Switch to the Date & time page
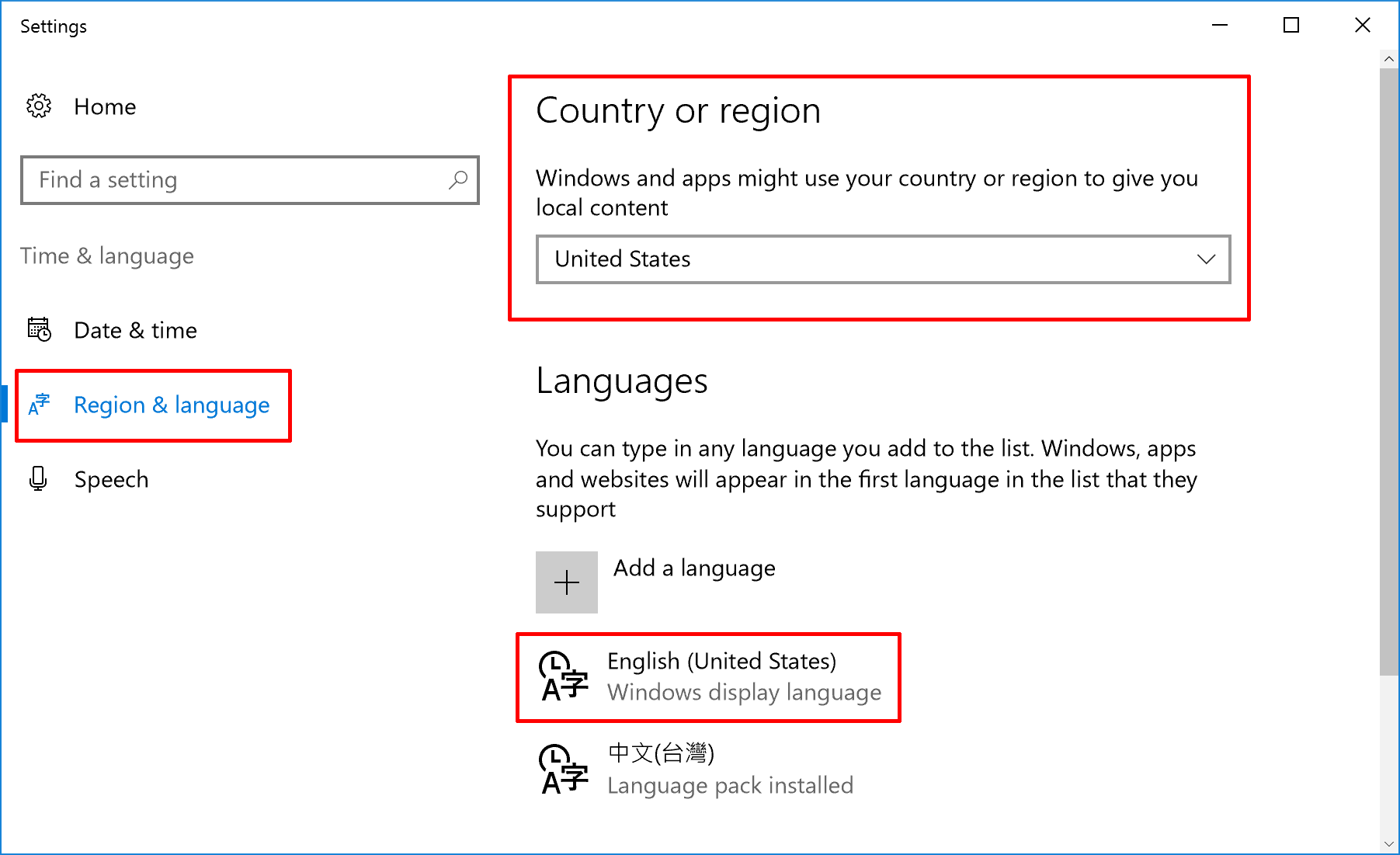This screenshot has height=855, width=1400. coord(135,329)
